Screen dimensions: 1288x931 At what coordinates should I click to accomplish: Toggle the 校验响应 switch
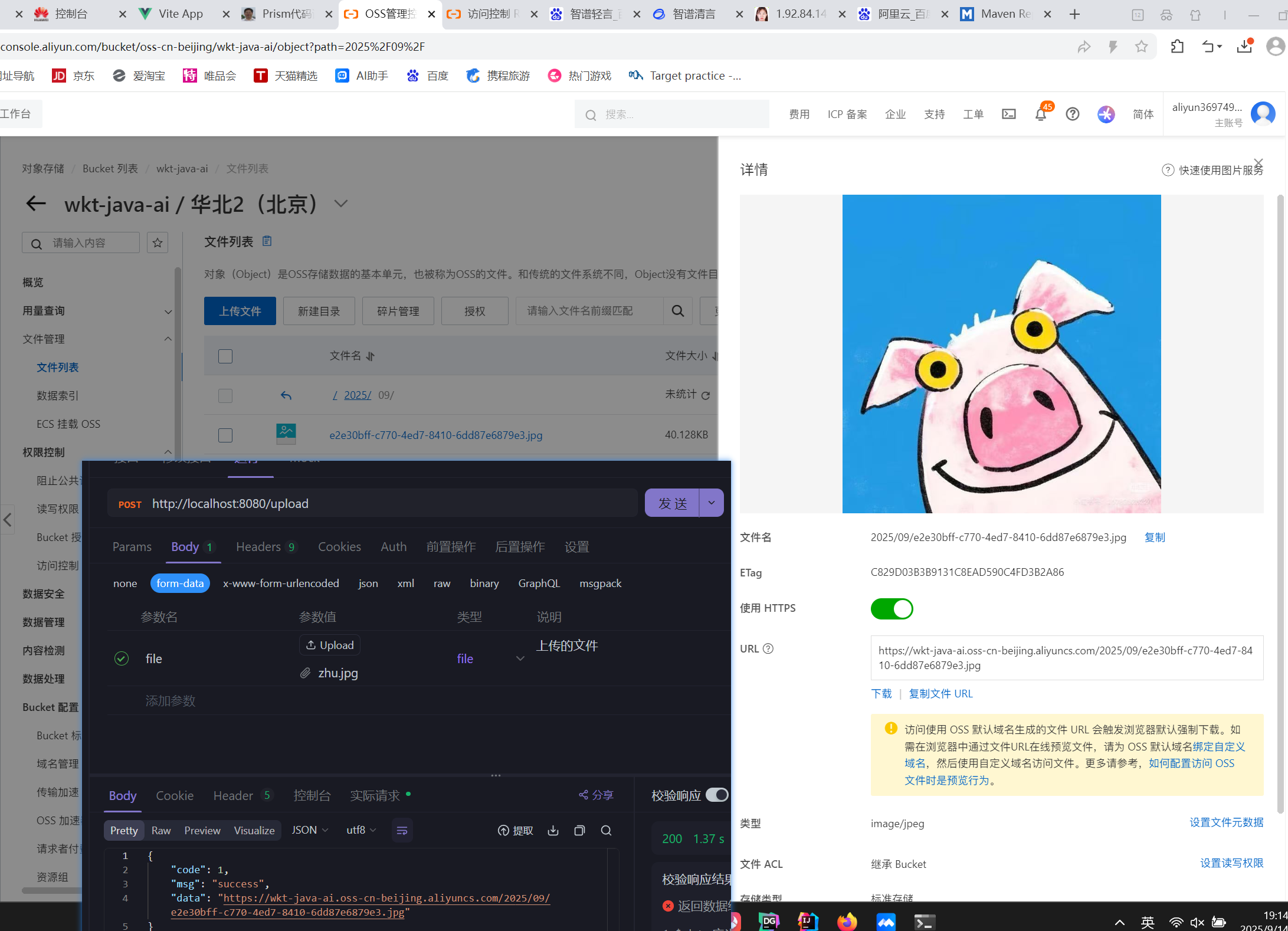[x=717, y=795]
